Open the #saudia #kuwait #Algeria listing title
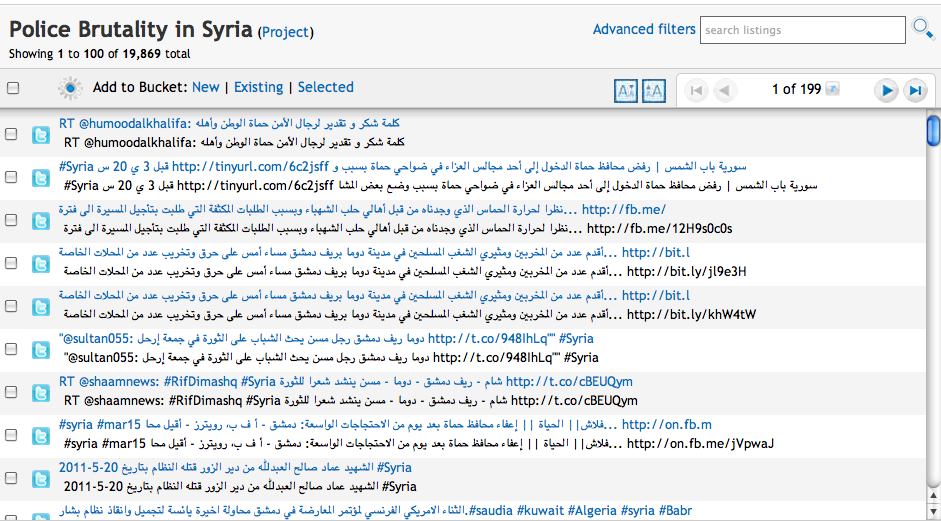 point(375,511)
